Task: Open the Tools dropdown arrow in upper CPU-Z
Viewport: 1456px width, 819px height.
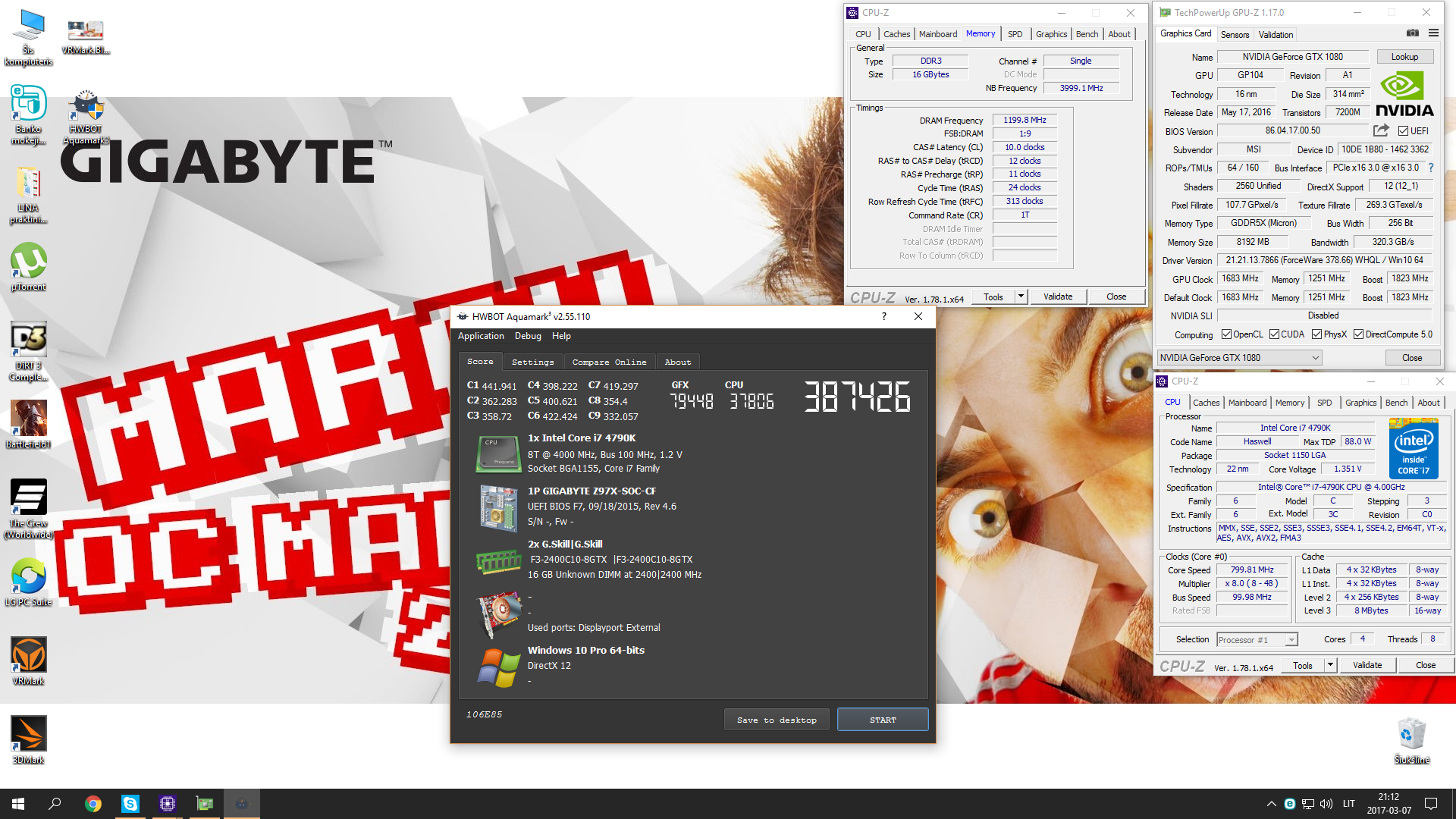Action: 1021,297
